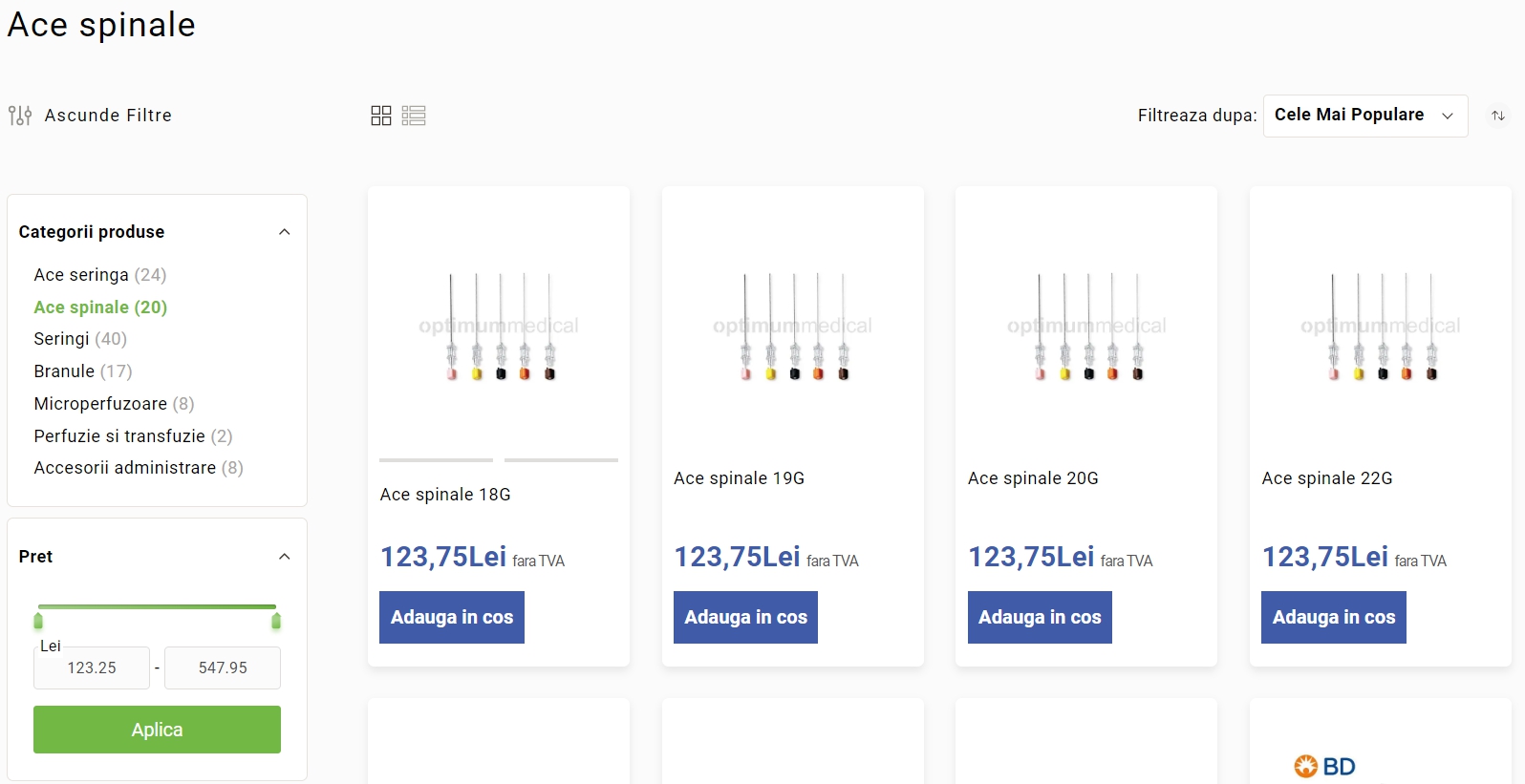The height and width of the screenshot is (784, 1525).
Task: Switch to list view layout
Action: click(x=414, y=116)
